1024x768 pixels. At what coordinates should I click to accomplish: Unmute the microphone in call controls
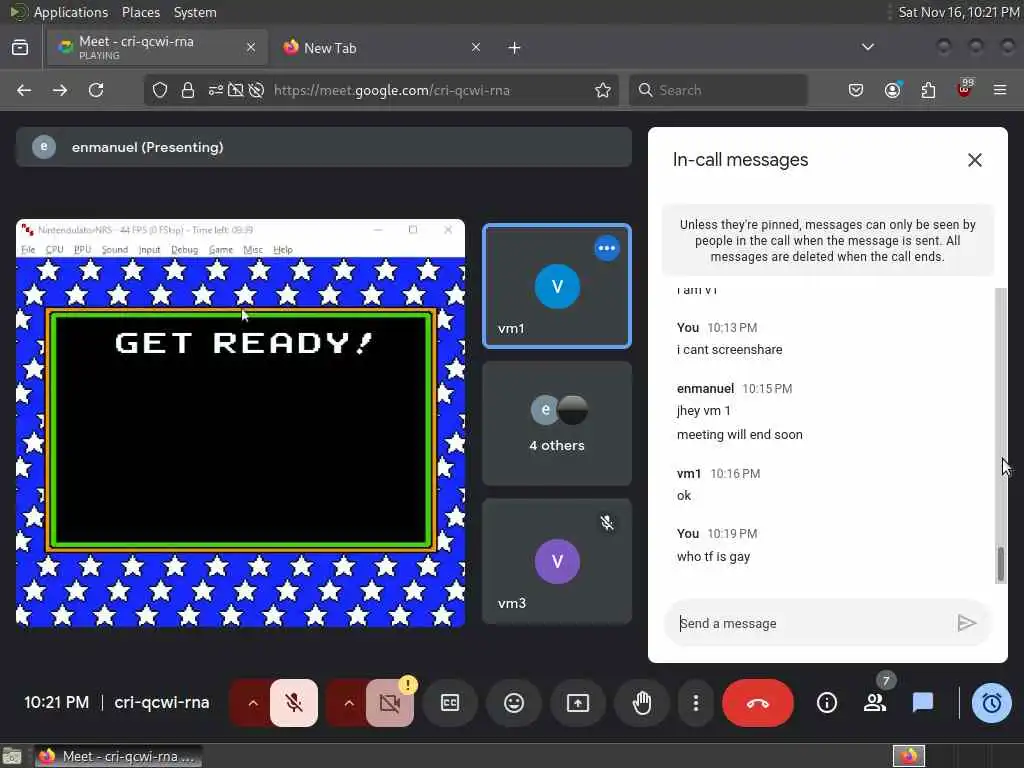(294, 703)
